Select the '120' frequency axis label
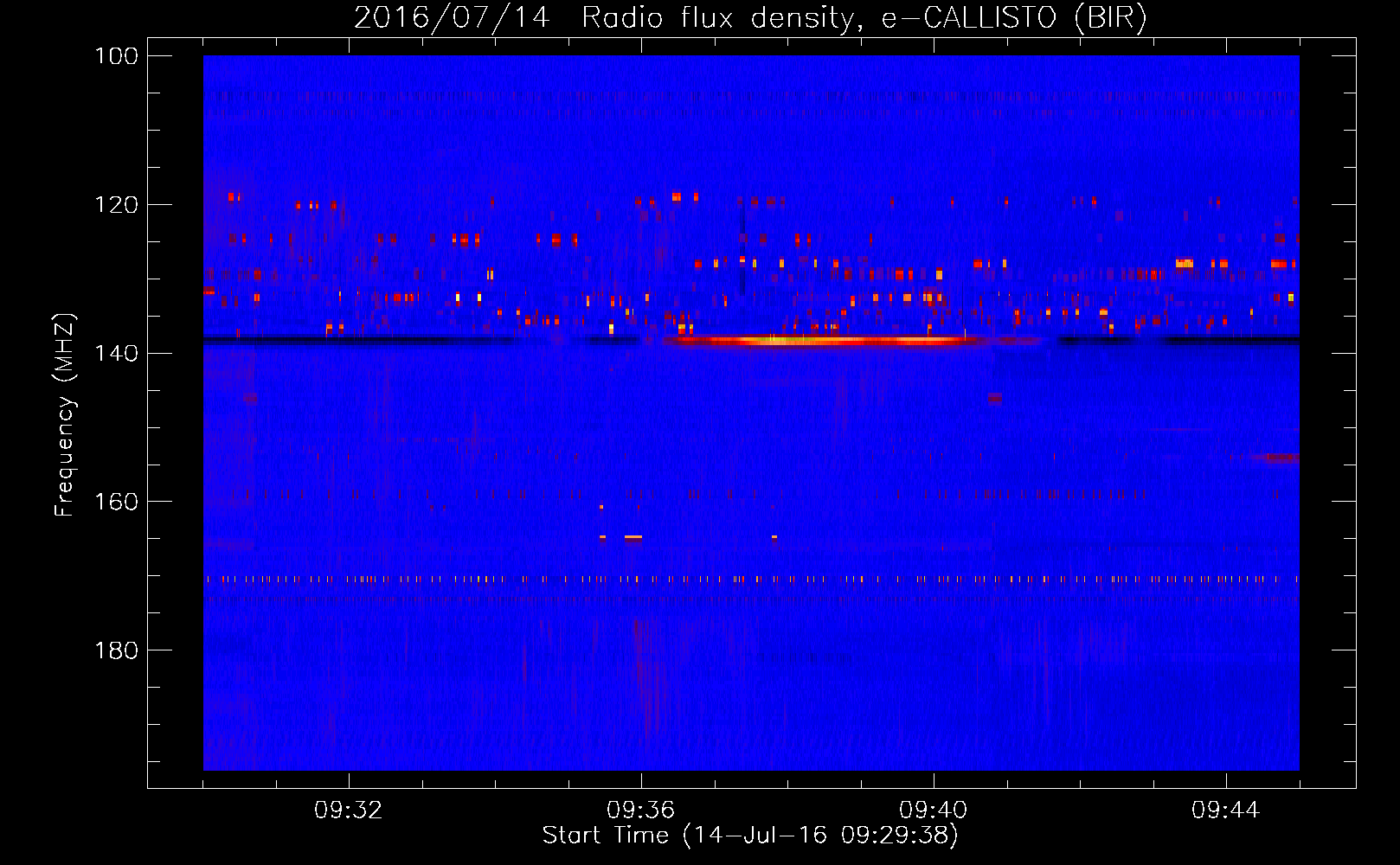Image resolution: width=1400 pixels, height=865 pixels. click(118, 205)
